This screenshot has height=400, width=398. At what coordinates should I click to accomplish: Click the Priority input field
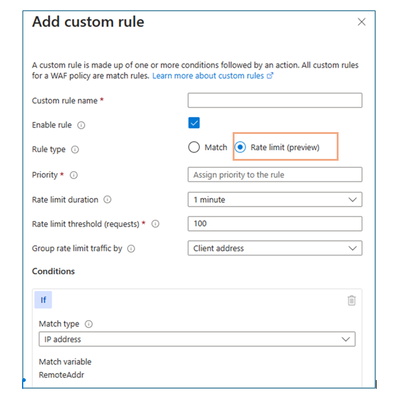[275, 175]
